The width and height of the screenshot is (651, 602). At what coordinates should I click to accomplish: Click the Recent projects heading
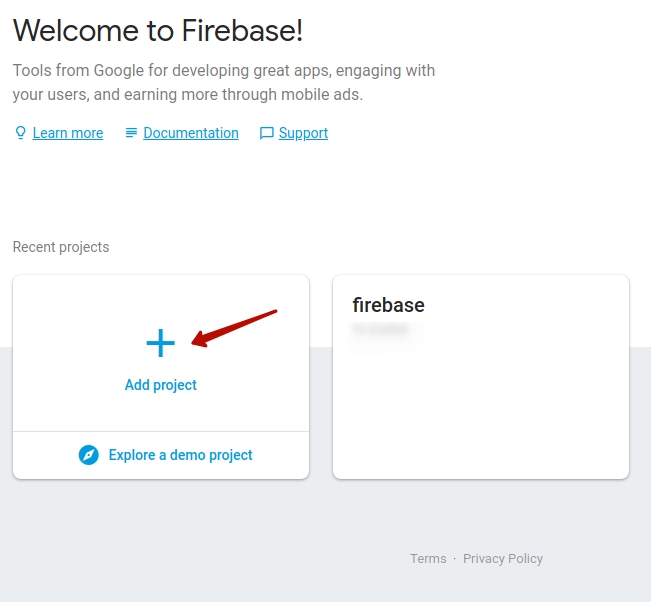(x=61, y=247)
